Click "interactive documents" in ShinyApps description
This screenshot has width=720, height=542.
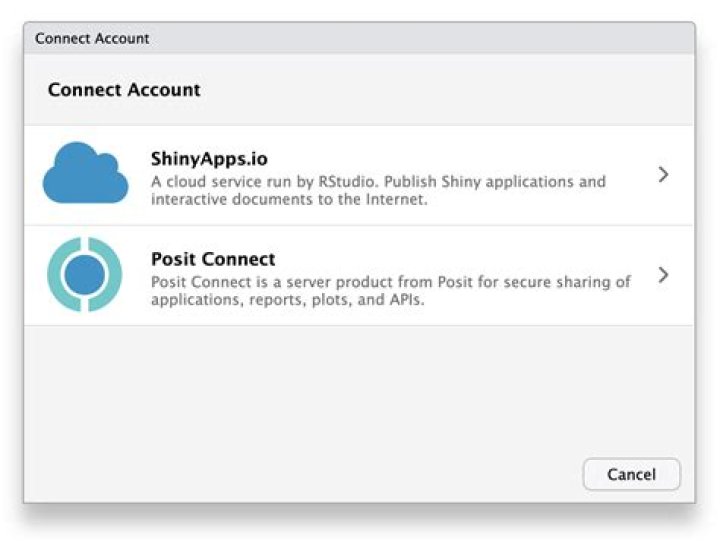pos(228,199)
